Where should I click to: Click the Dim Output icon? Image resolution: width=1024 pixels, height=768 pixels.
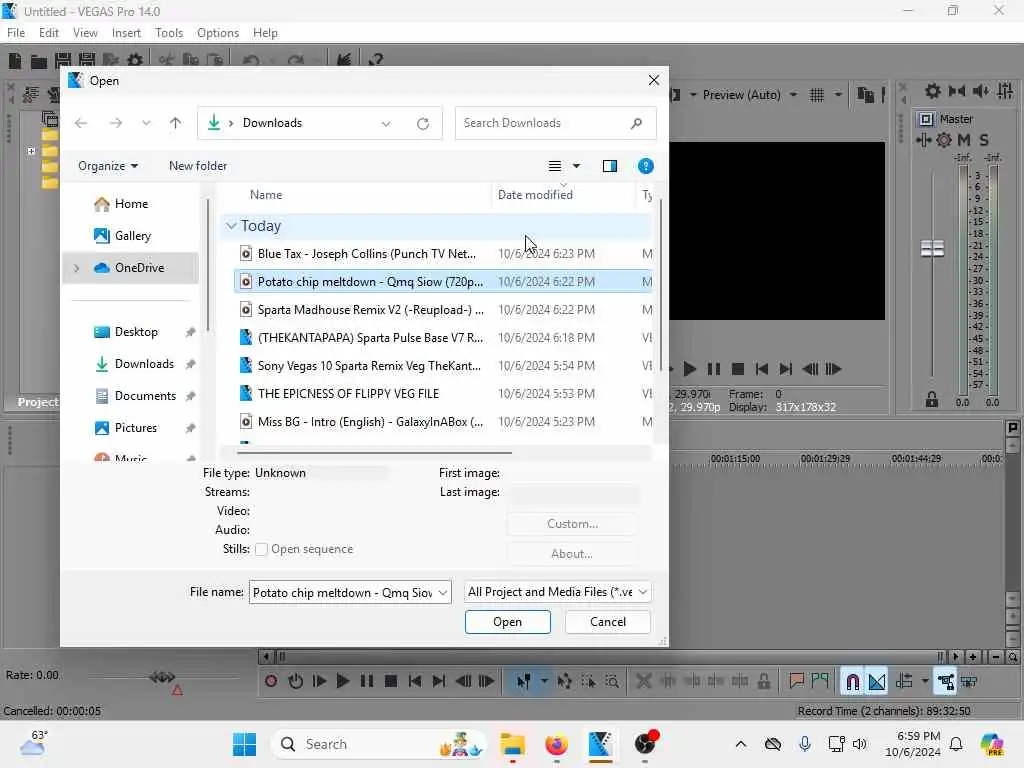click(x=980, y=91)
